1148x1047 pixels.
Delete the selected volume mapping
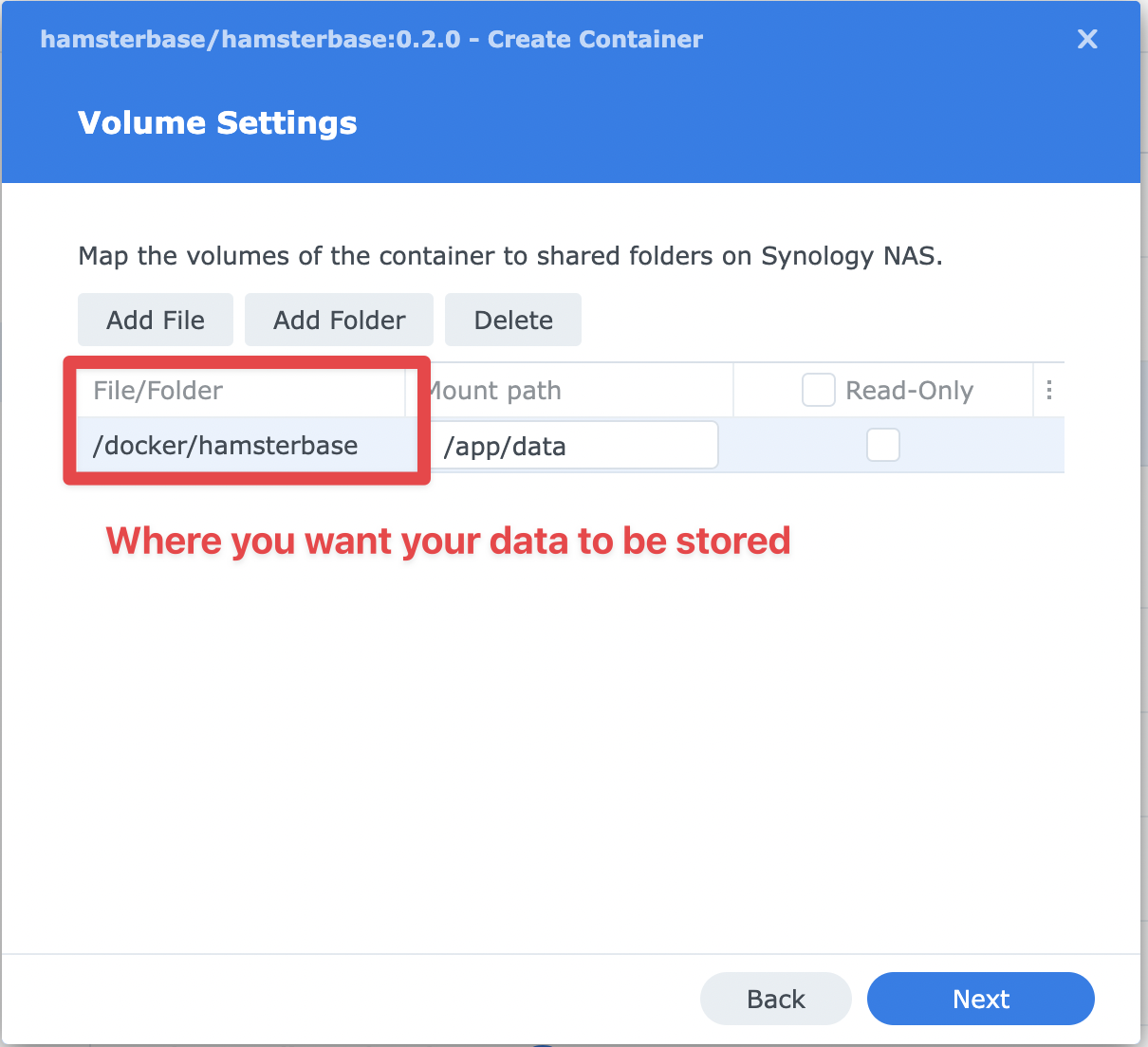coord(513,321)
